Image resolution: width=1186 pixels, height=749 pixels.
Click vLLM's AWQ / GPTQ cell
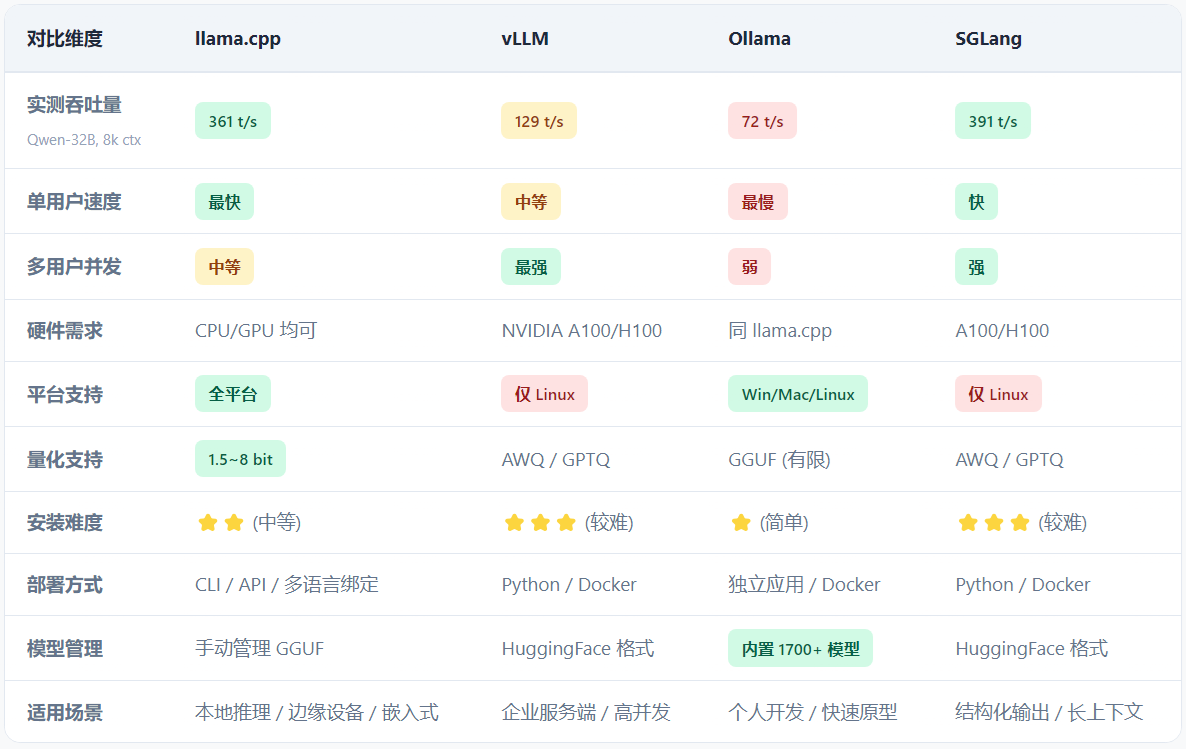click(x=555, y=460)
